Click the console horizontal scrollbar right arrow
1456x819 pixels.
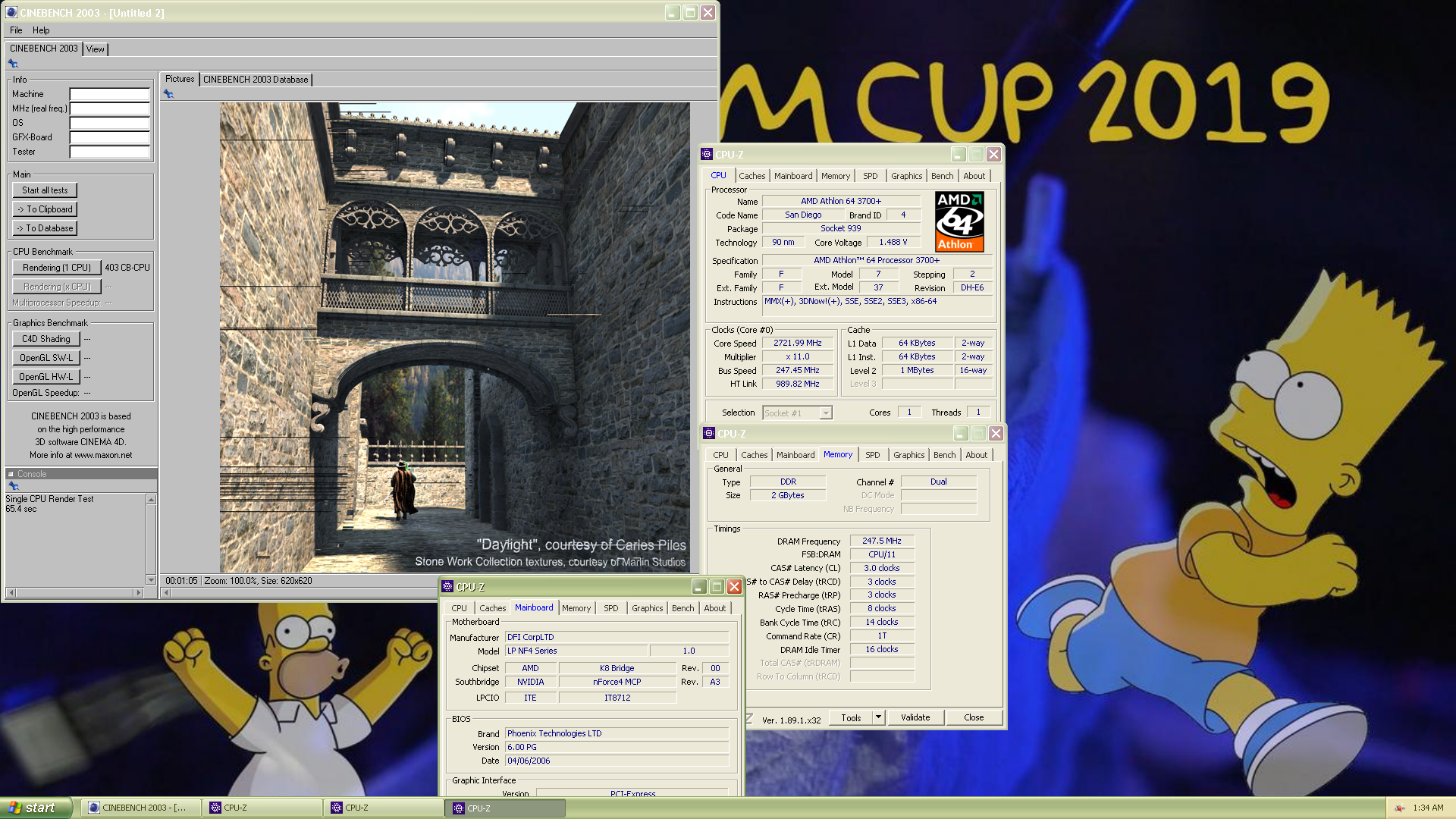138,592
